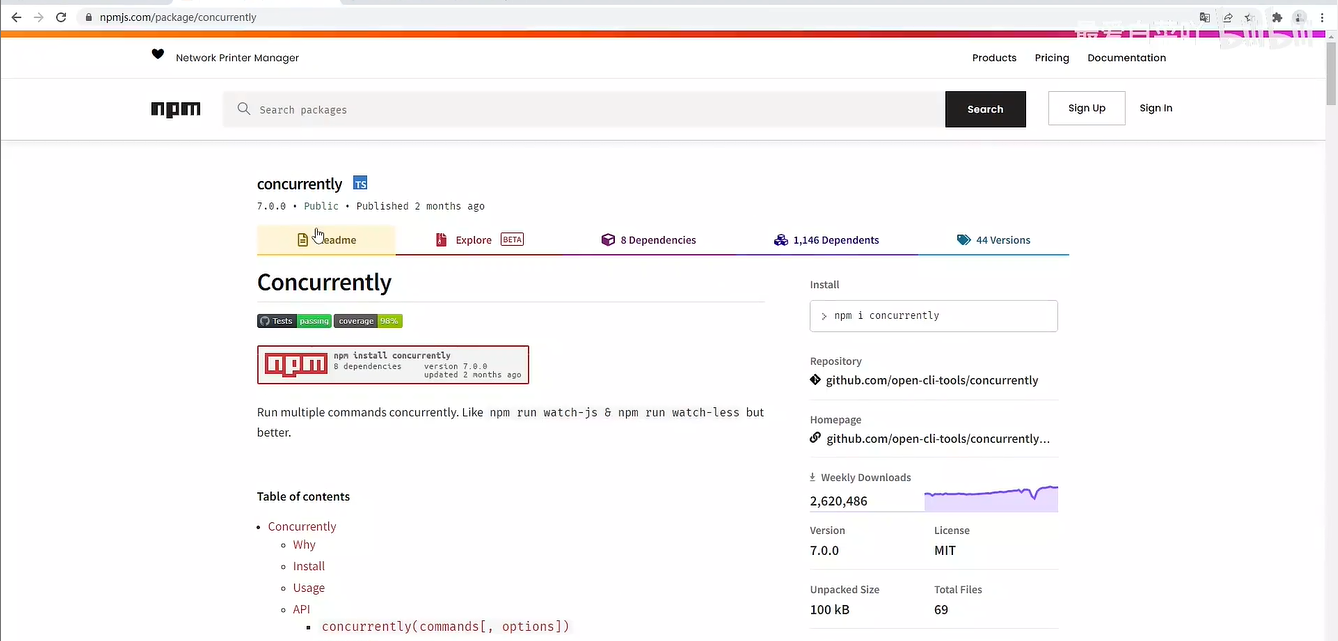
Task: Open the 44 Versions tab
Action: tap(993, 240)
